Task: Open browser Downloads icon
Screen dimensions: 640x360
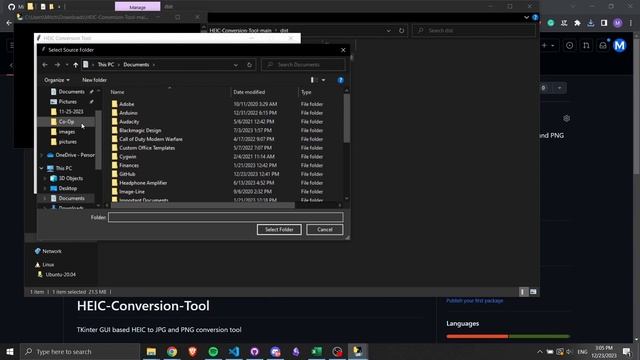Action: coord(591,23)
